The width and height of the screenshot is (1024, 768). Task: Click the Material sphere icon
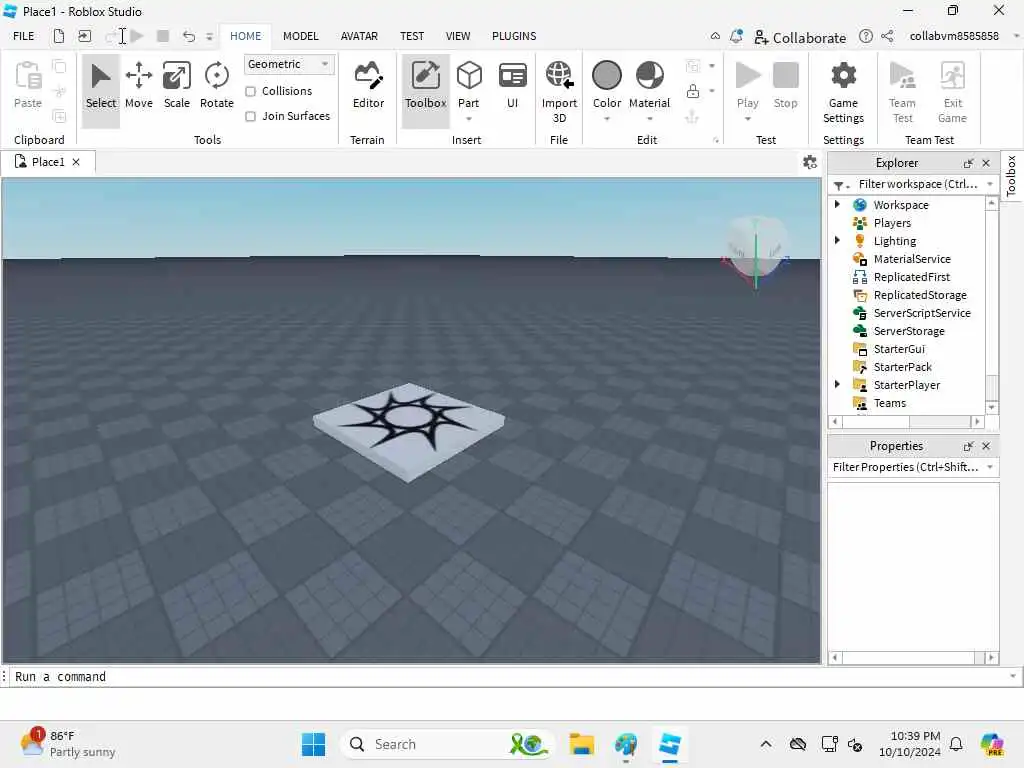pyautogui.click(x=649, y=75)
